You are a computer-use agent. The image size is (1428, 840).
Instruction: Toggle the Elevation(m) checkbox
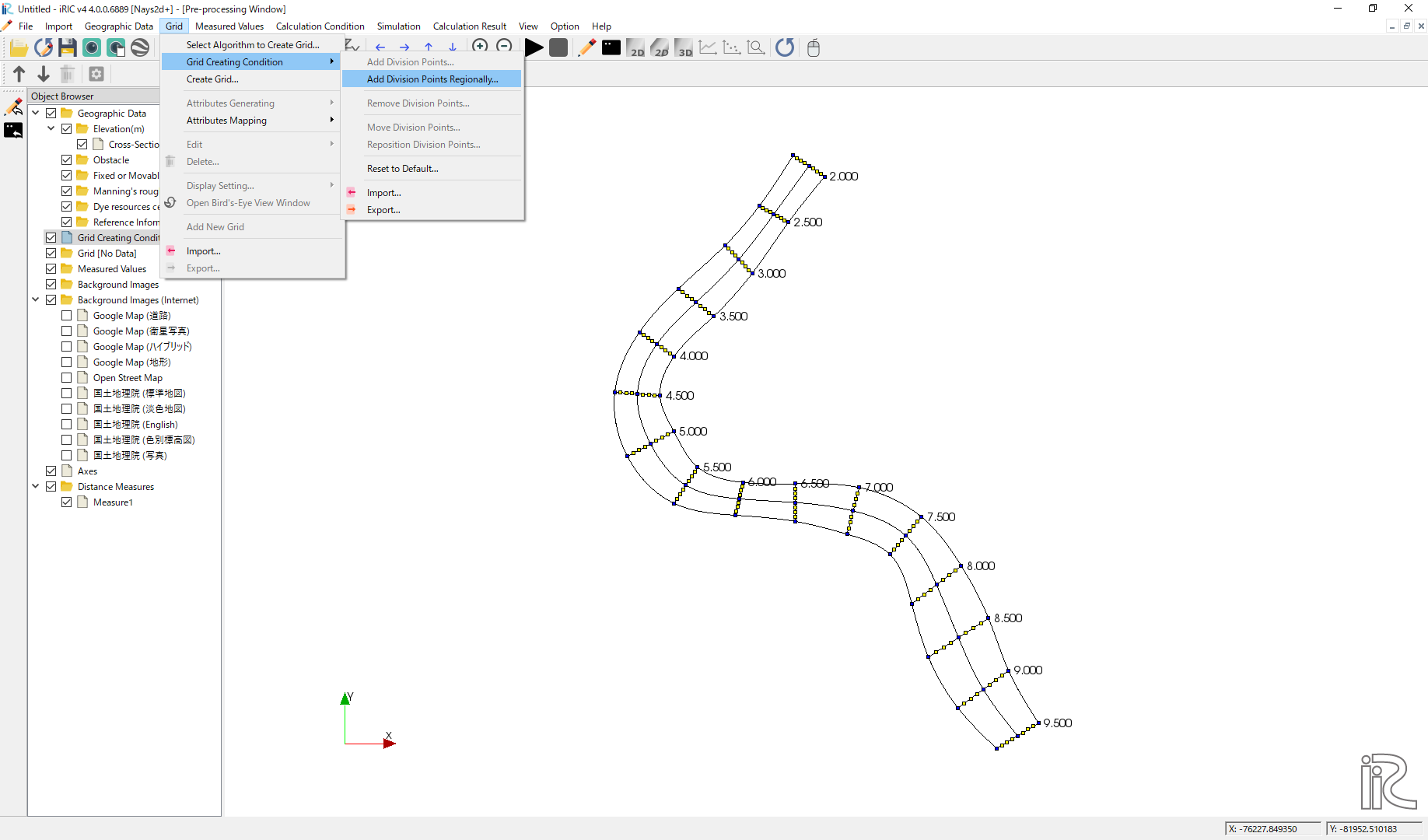click(67, 129)
